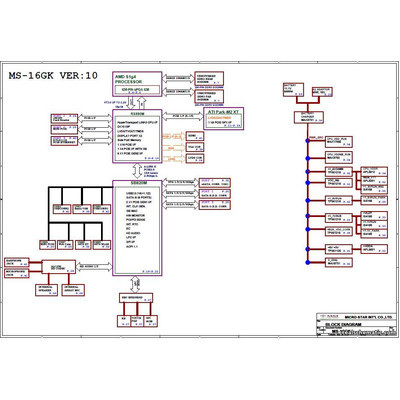This screenshot has height=400, width=400.
Task: Select the BLOCK DIAGRAM title block text
Action: (343, 324)
